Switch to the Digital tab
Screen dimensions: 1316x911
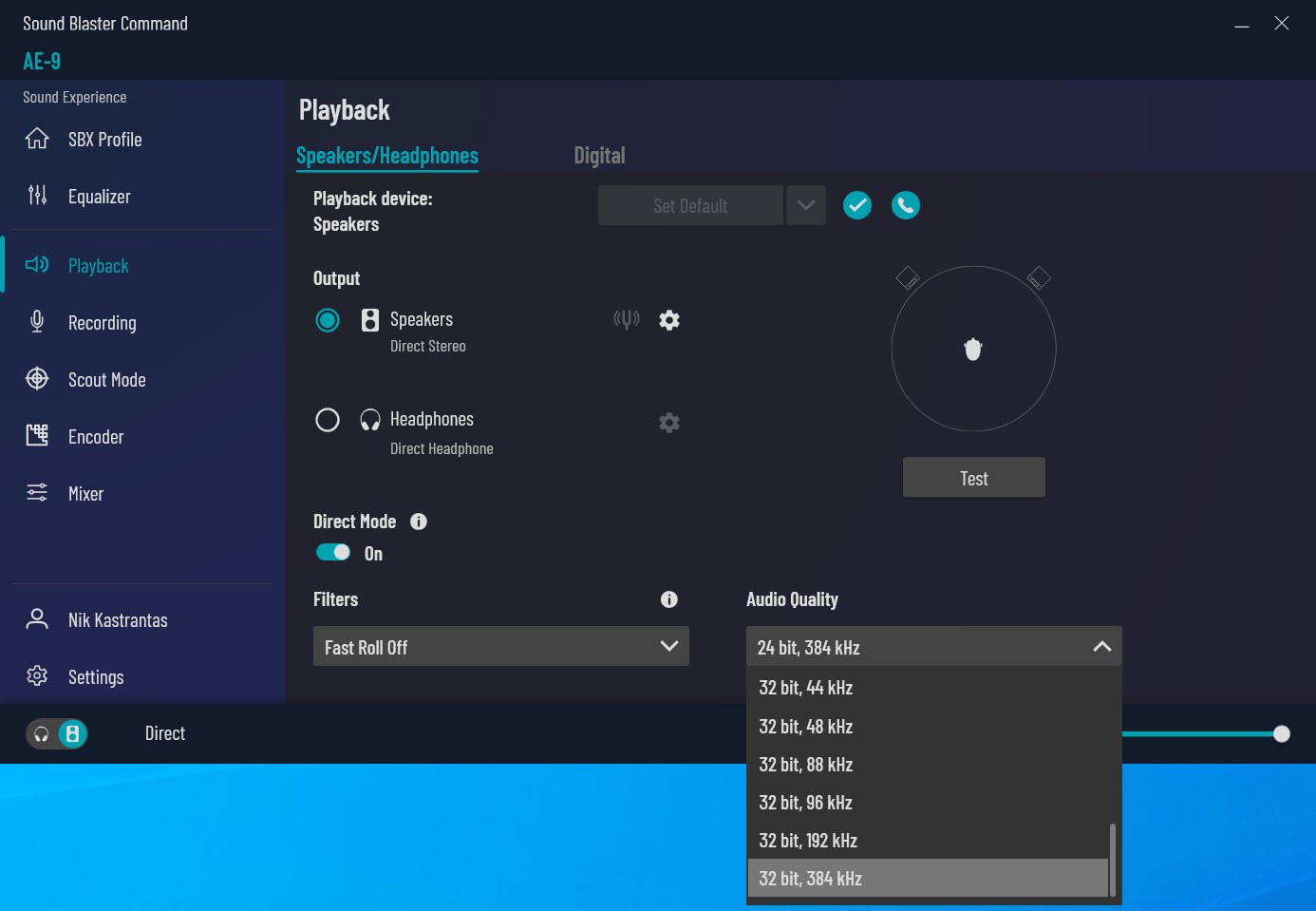(599, 156)
